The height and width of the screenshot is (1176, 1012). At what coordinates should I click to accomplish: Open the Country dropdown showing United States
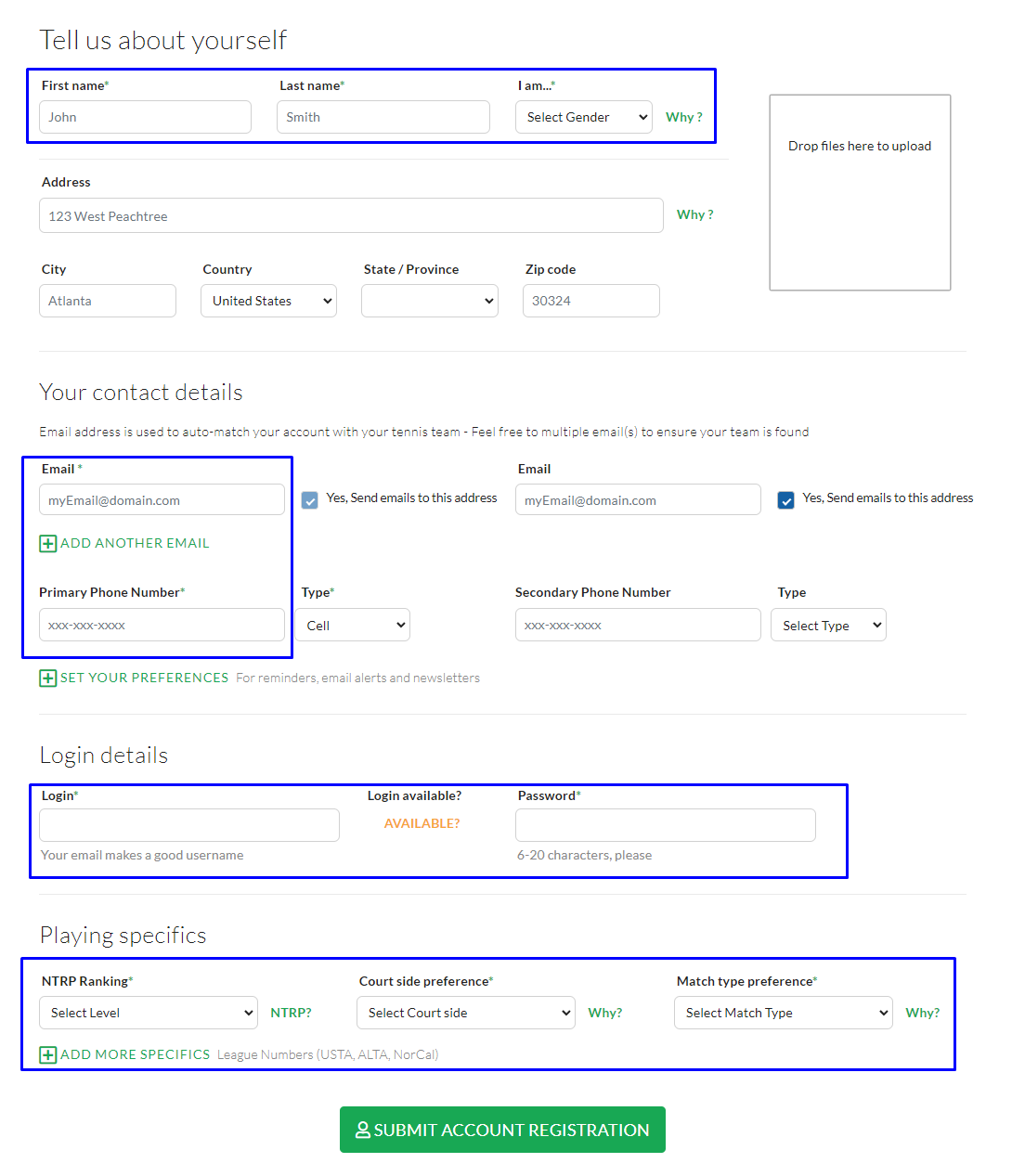pyautogui.click(x=268, y=301)
